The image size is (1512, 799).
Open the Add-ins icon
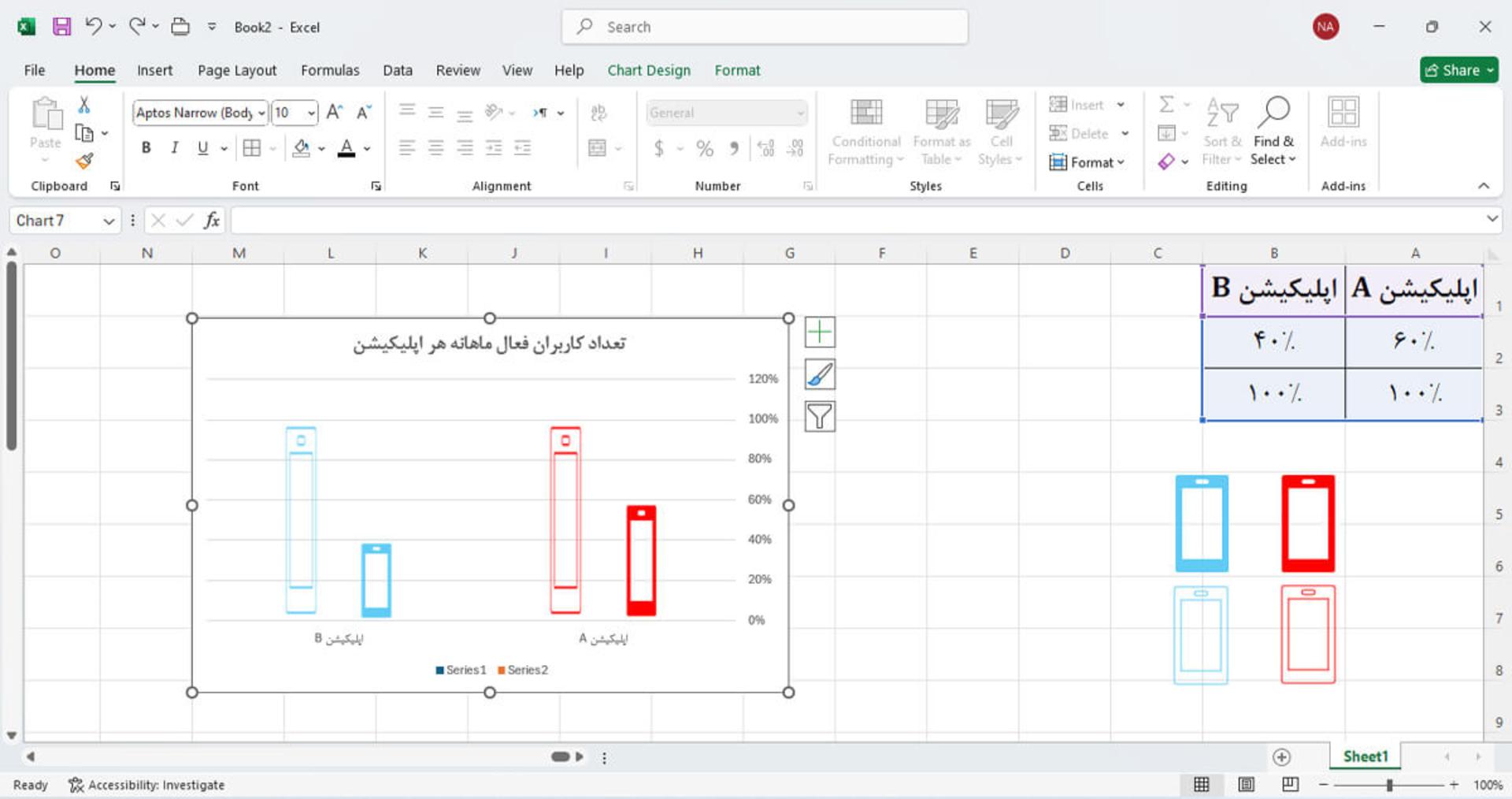click(x=1343, y=122)
